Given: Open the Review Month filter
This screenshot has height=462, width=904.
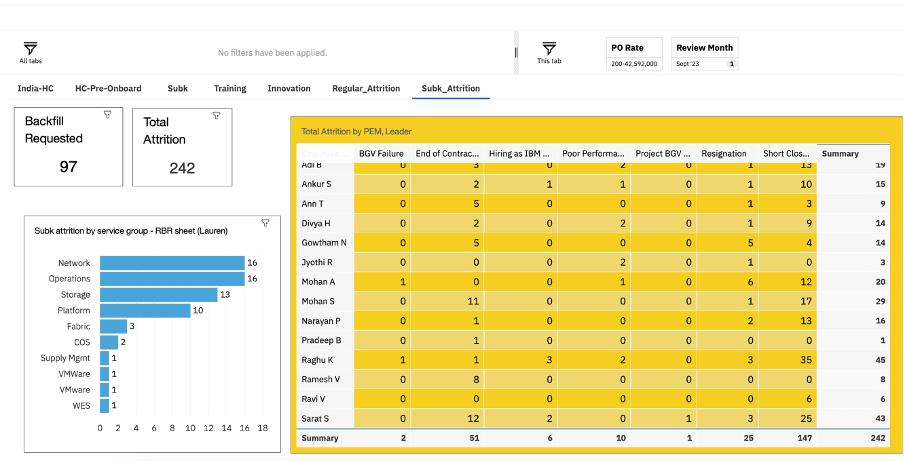Looking at the screenshot, I should tap(705, 54).
